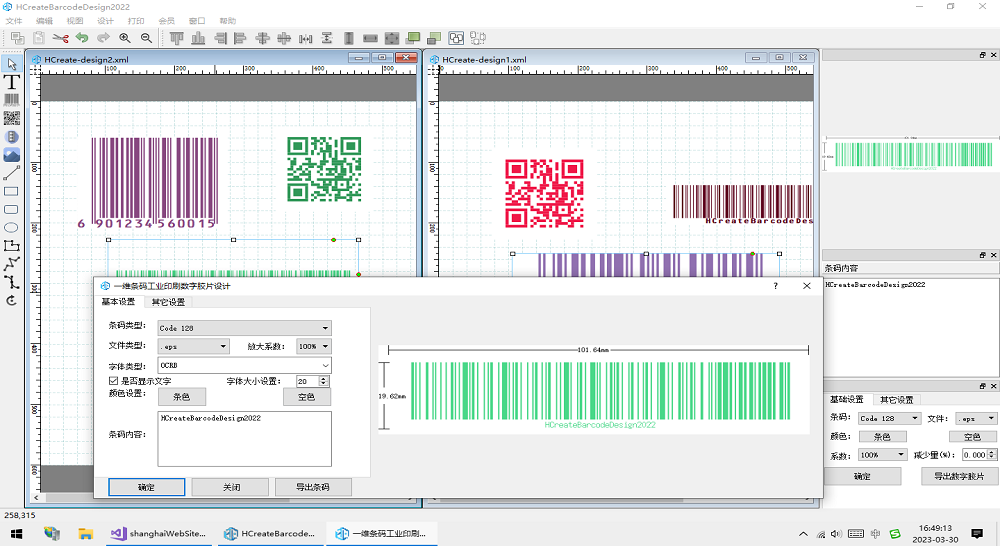Switch to the 其它设置 tab in dialog
This screenshot has height=546, width=1000.
pyautogui.click(x=167, y=302)
